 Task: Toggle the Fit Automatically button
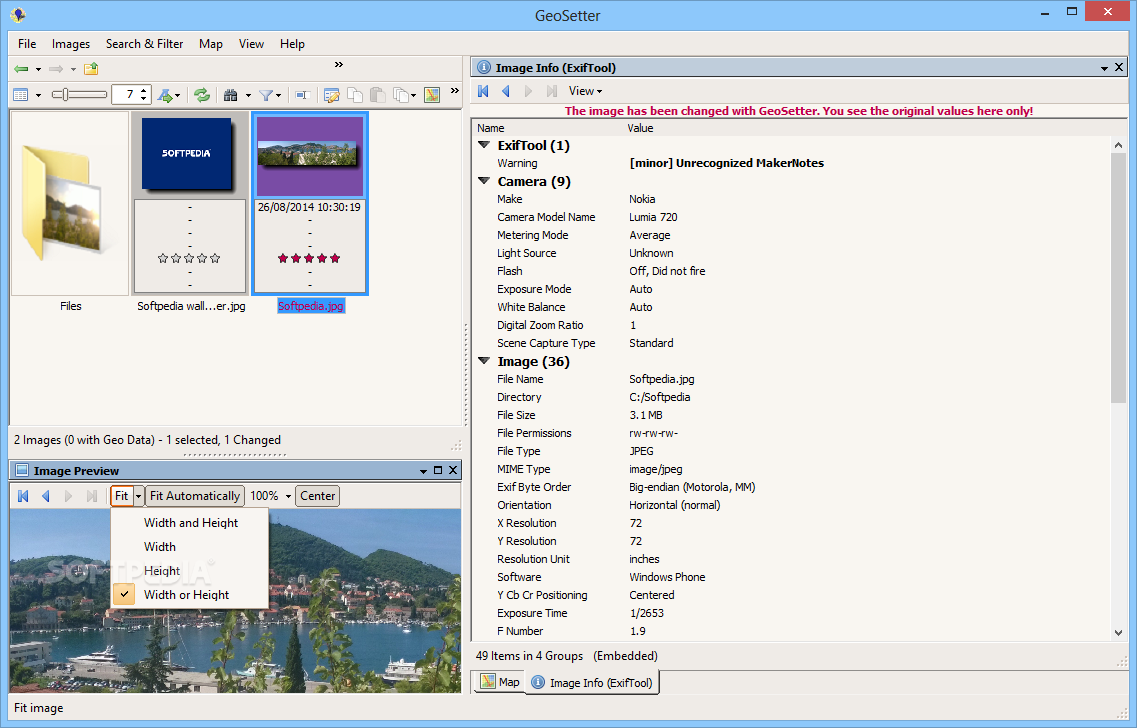(195, 496)
